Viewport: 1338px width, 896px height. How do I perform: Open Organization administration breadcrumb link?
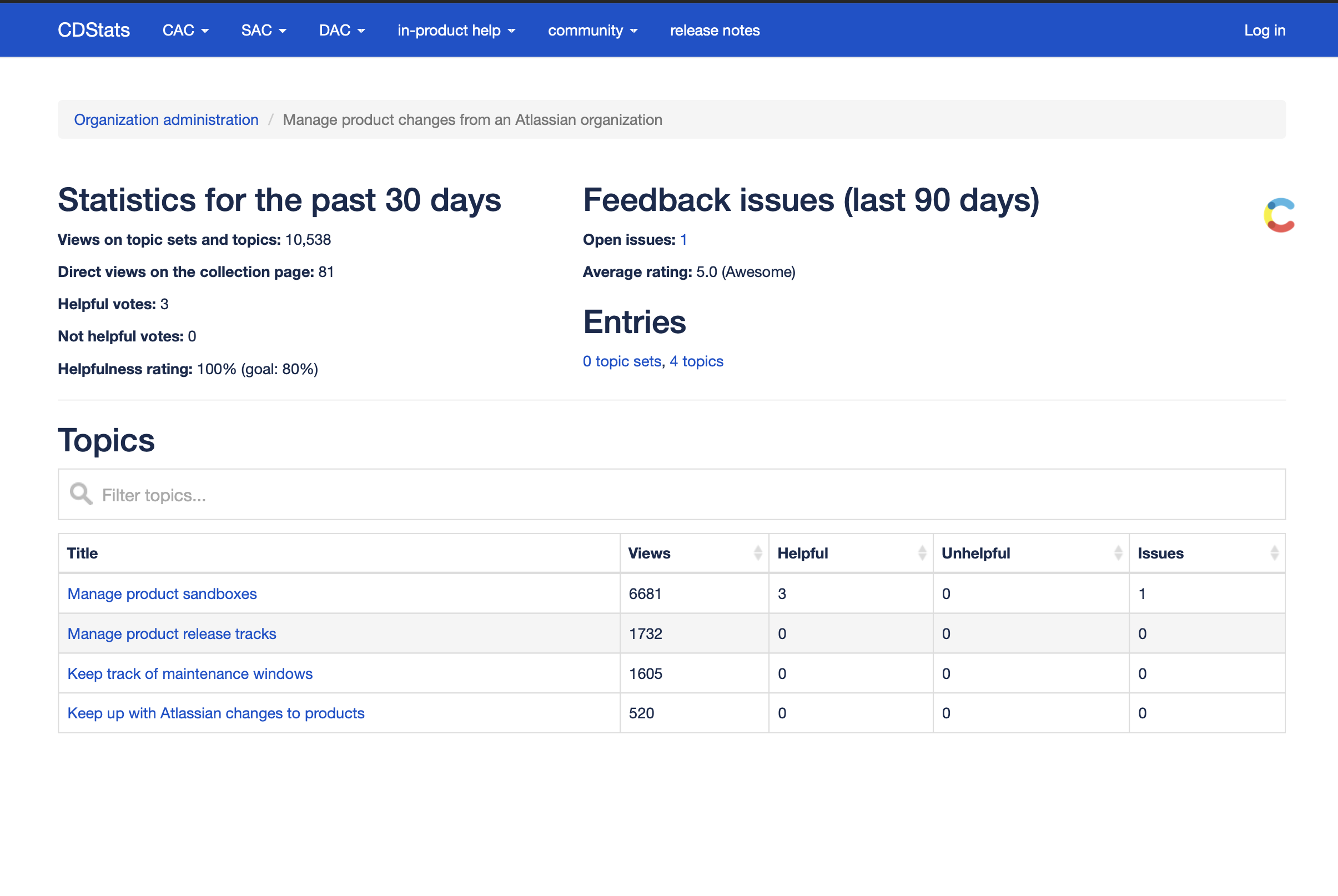coord(165,119)
